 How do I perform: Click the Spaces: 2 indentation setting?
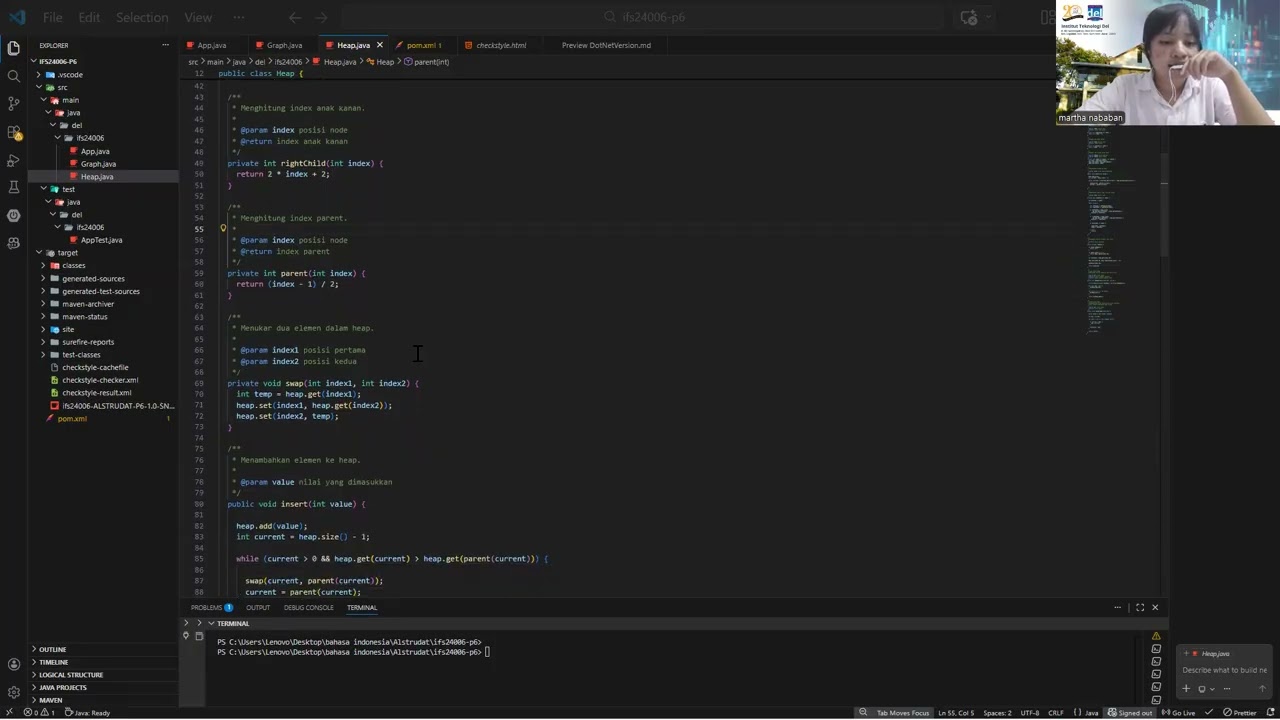coord(997,713)
